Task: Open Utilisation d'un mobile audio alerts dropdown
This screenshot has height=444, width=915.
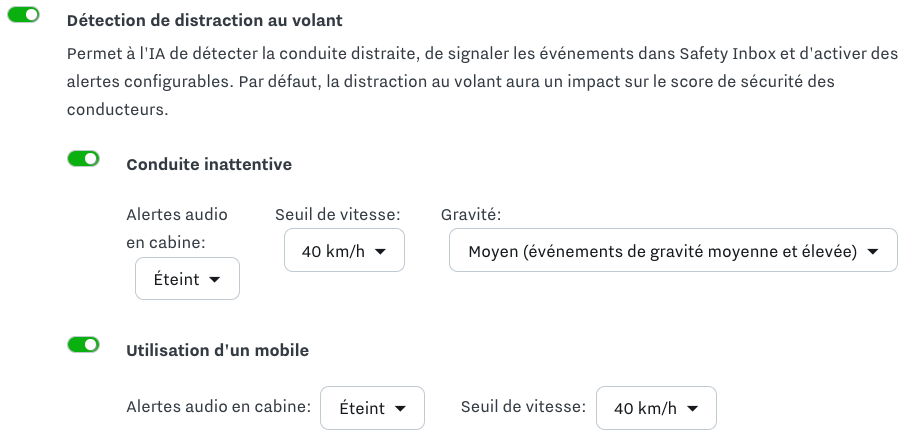Action: (372, 408)
